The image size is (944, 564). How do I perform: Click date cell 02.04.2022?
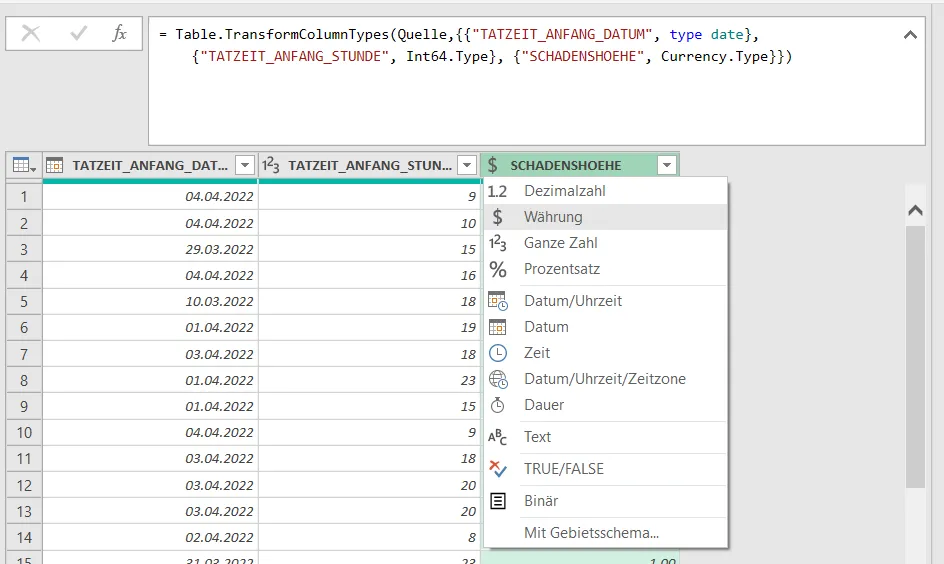point(151,537)
